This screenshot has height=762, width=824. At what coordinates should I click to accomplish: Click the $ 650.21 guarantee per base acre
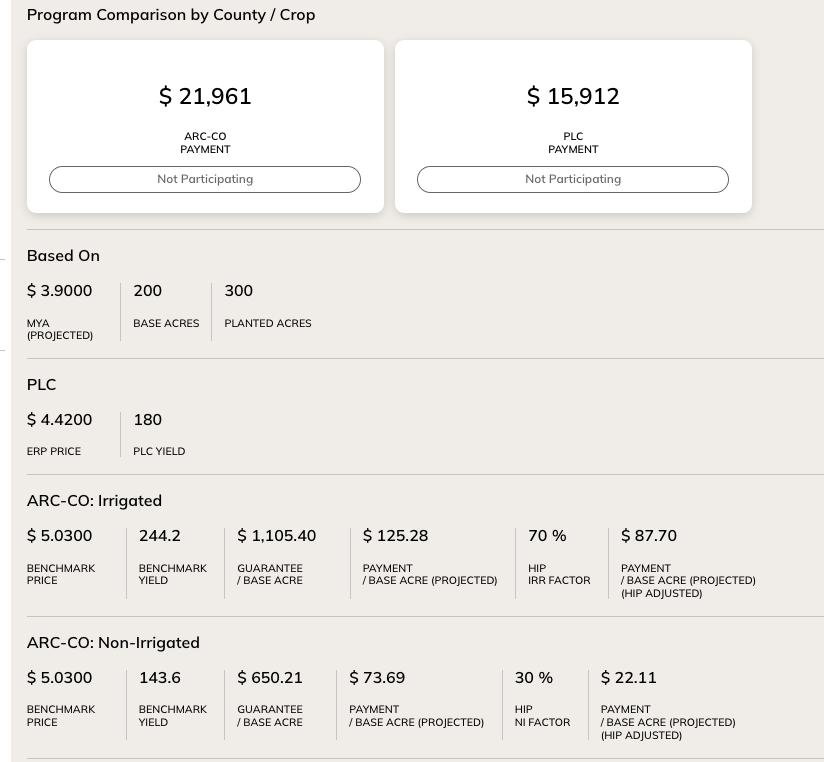(x=270, y=678)
